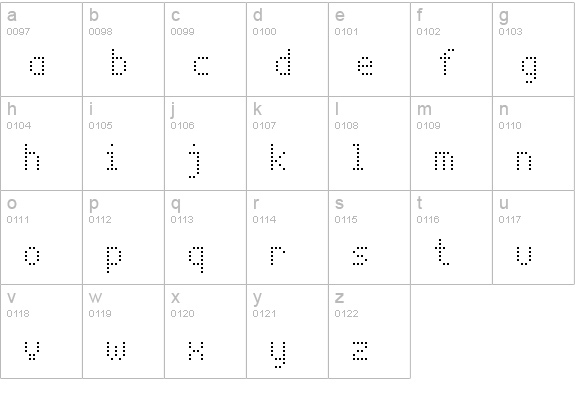Click the letter y cell 0121
The image size is (575, 414).
click(288, 331)
